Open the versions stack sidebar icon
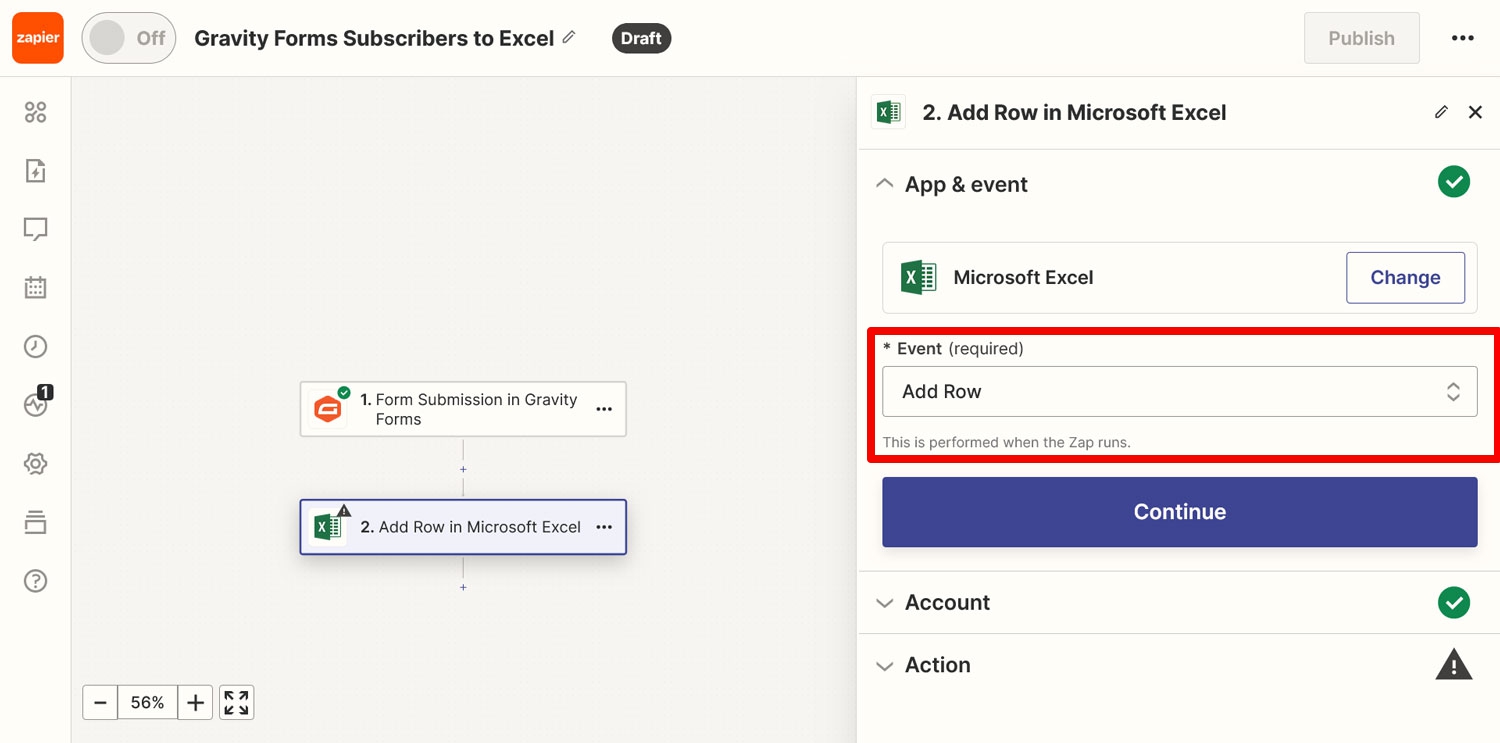The image size is (1500, 743). point(35,522)
